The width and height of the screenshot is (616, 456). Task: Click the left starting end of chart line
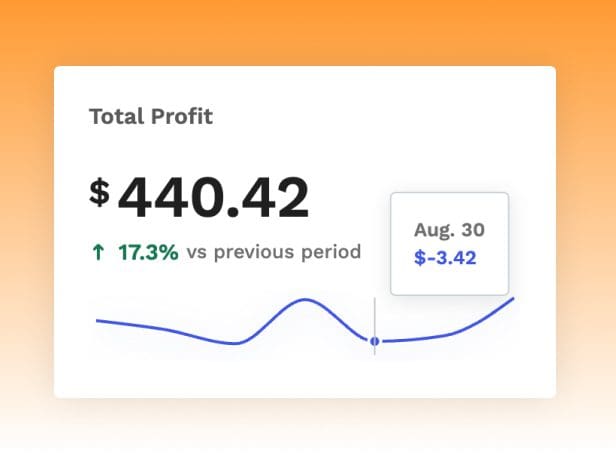click(x=98, y=320)
